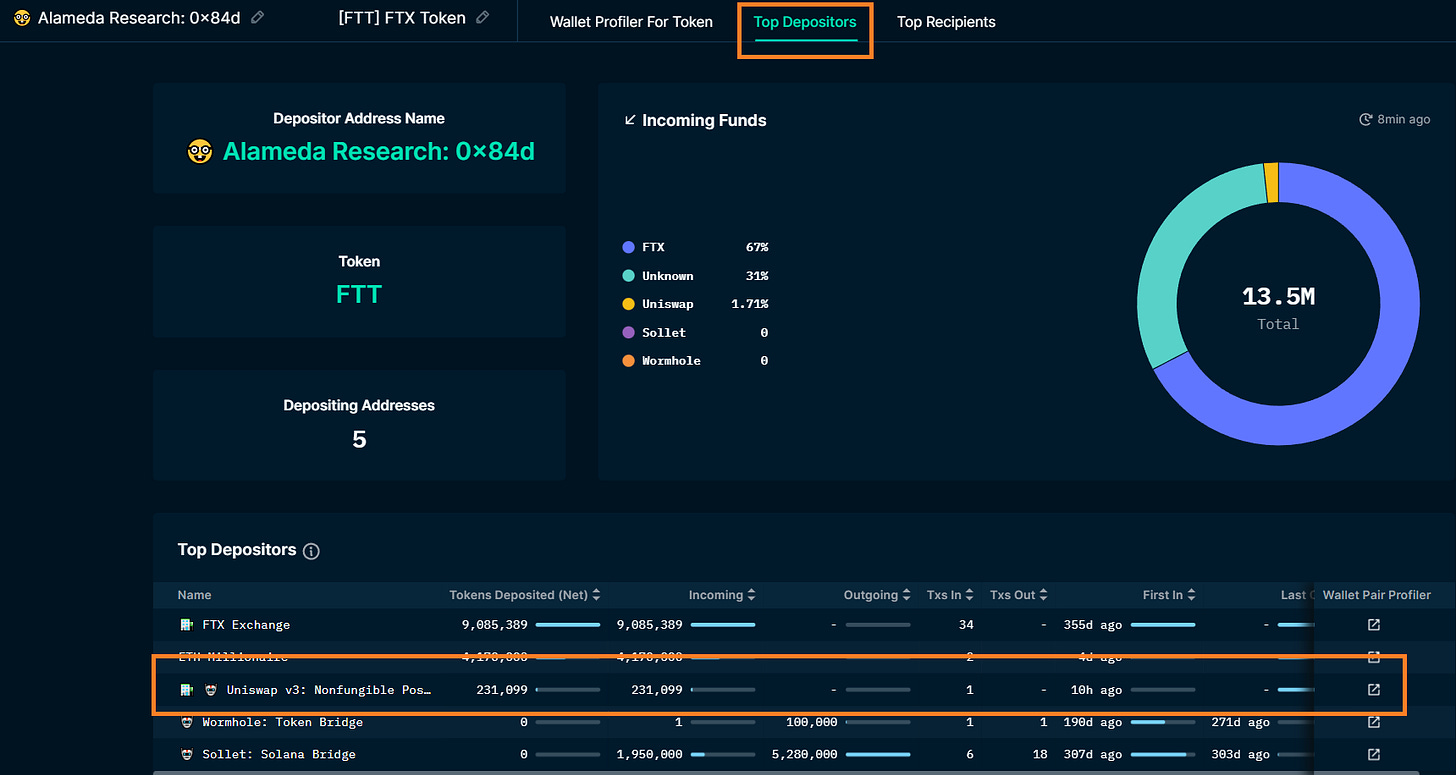Click the Incoming Funds arrow icon

[630, 120]
